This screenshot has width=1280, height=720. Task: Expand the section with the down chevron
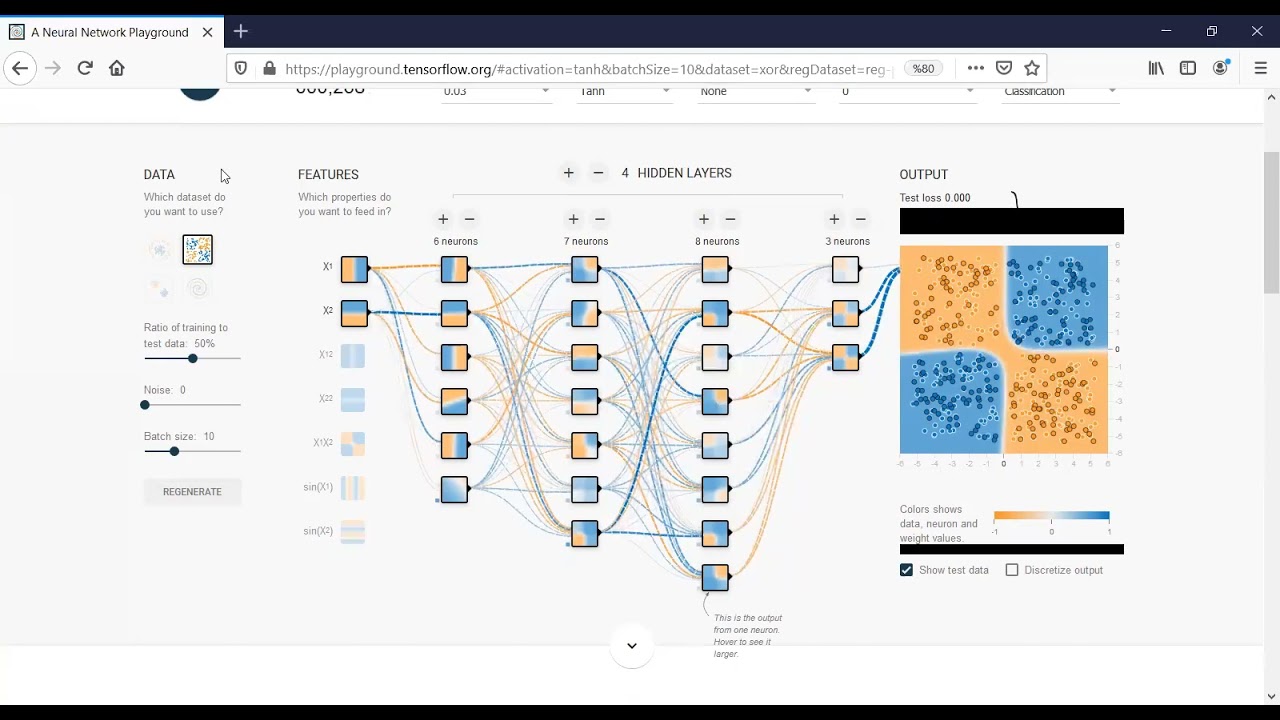[x=632, y=645]
